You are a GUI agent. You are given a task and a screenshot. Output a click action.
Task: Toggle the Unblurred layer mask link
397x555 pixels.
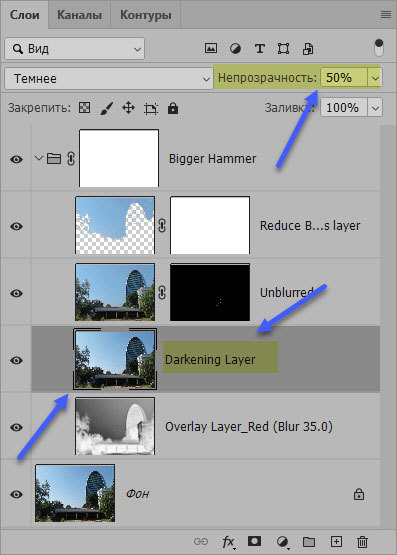(x=162, y=292)
